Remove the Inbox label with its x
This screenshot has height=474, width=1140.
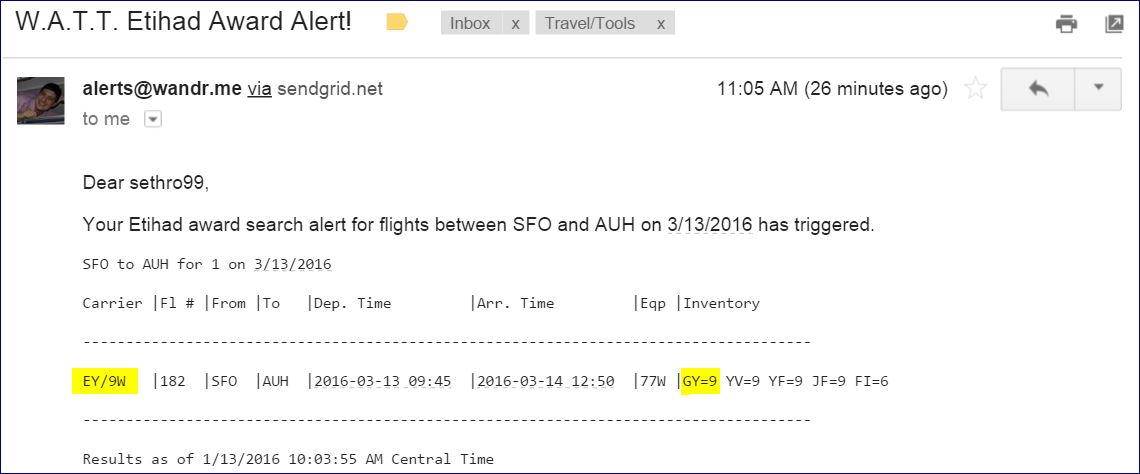(515, 24)
